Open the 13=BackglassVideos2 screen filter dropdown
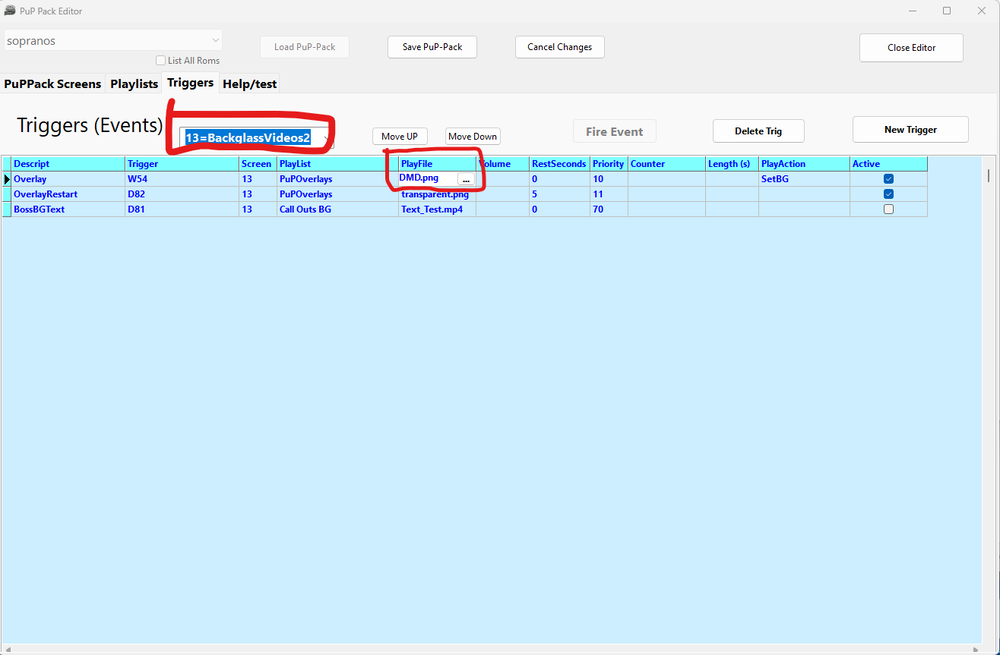Screen dimensions: 1000x655 coord(327,138)
